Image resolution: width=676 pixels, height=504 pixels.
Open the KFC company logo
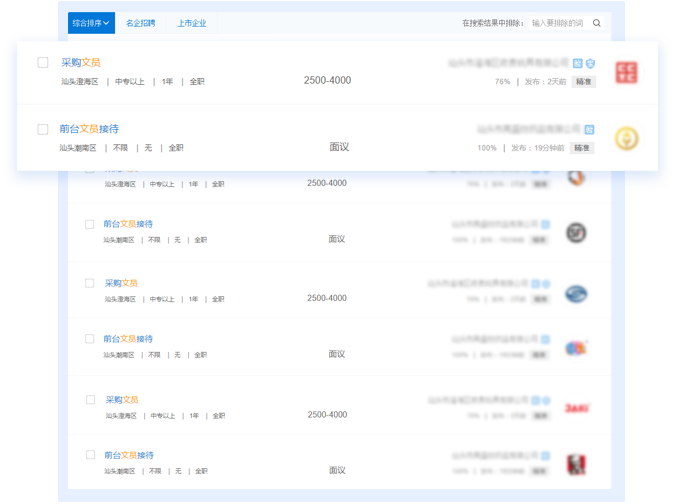(x=576, y=465)
